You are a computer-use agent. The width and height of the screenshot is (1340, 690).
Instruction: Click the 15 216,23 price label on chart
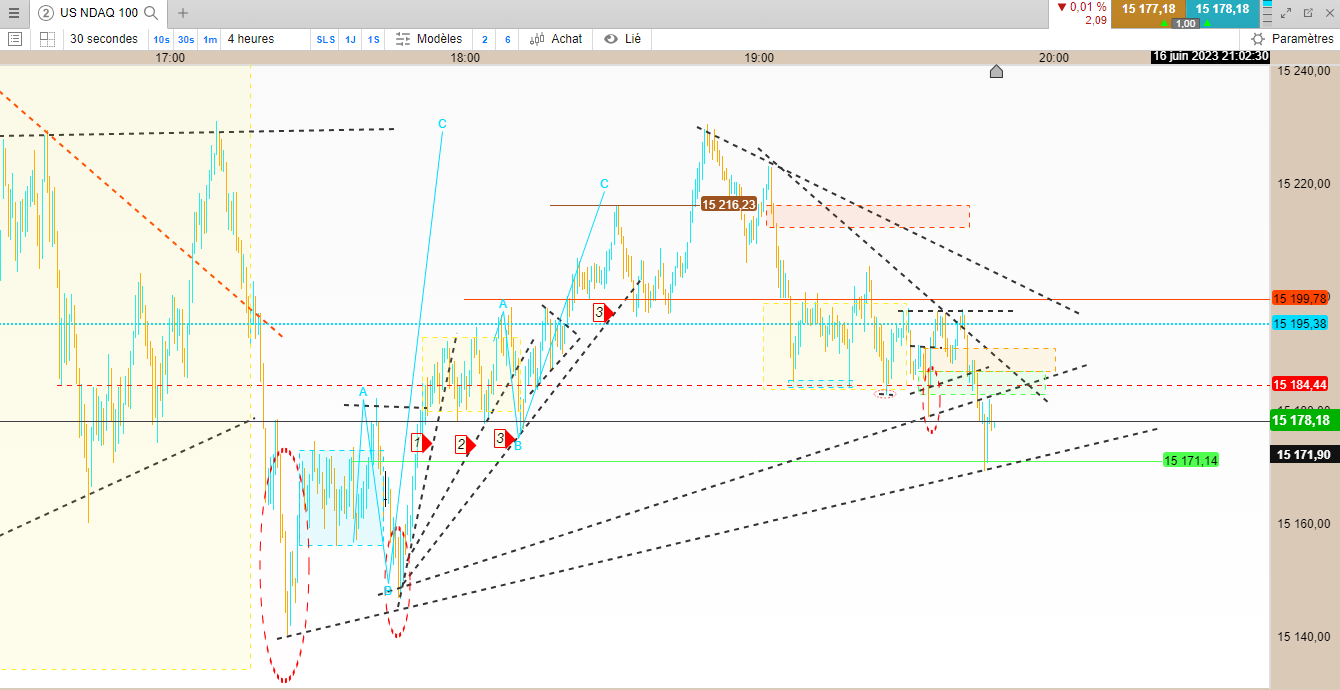pyautogui.click(x=729, y=205)
